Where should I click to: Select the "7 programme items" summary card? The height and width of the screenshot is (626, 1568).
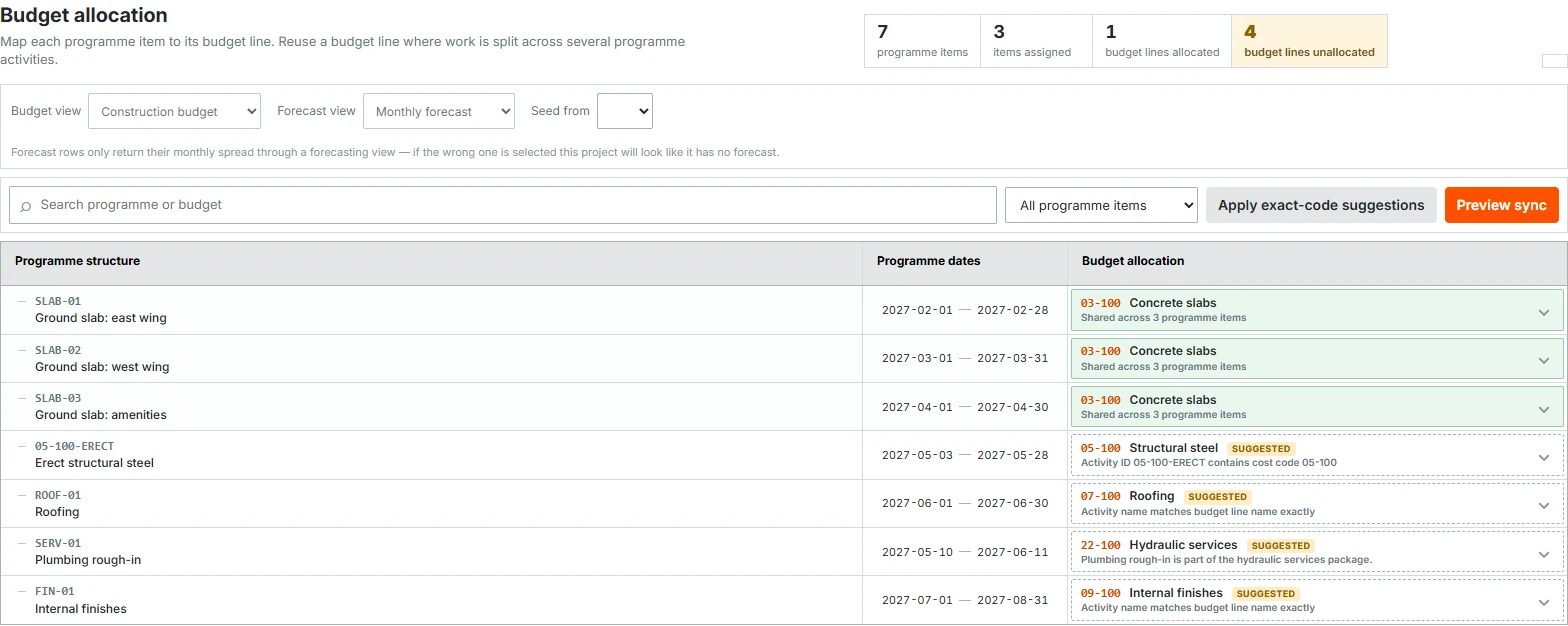click(x=922, y=41)
